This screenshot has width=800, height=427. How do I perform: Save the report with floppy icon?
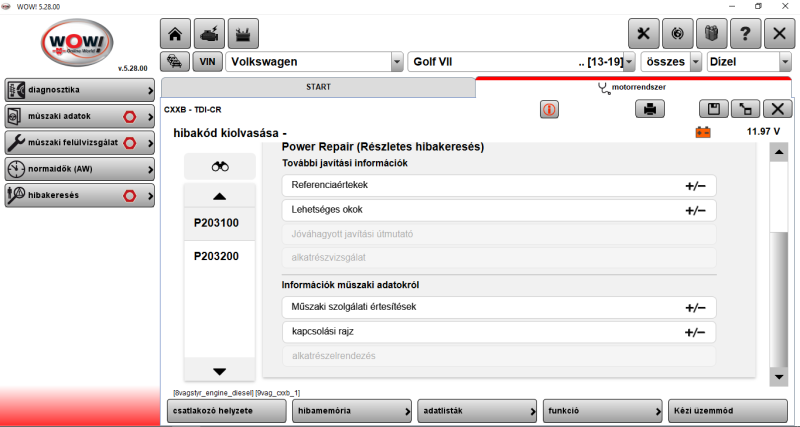713,109
